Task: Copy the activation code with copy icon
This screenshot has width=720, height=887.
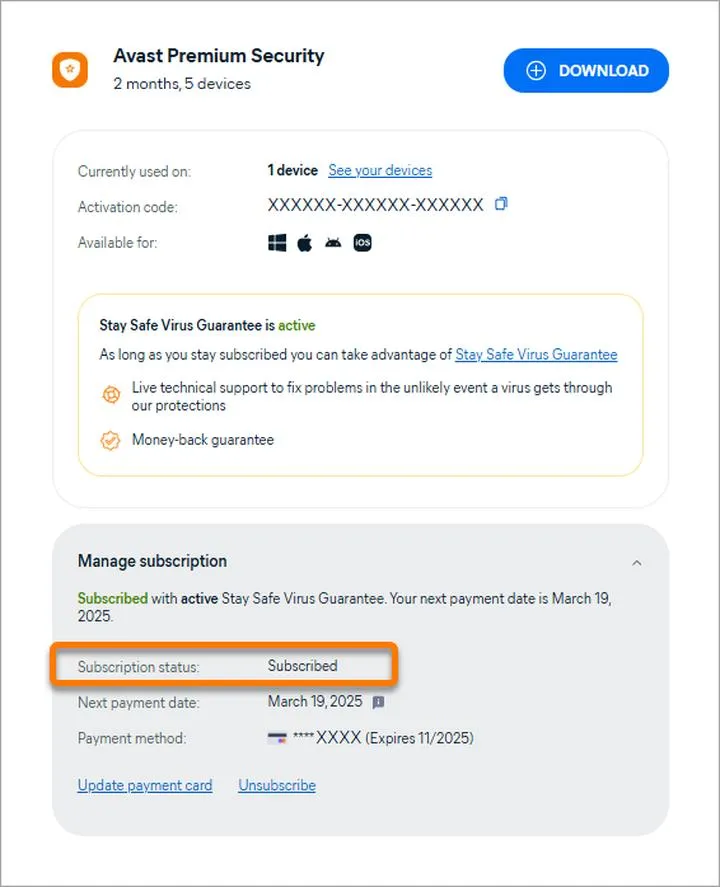Action: coord(501,204)
